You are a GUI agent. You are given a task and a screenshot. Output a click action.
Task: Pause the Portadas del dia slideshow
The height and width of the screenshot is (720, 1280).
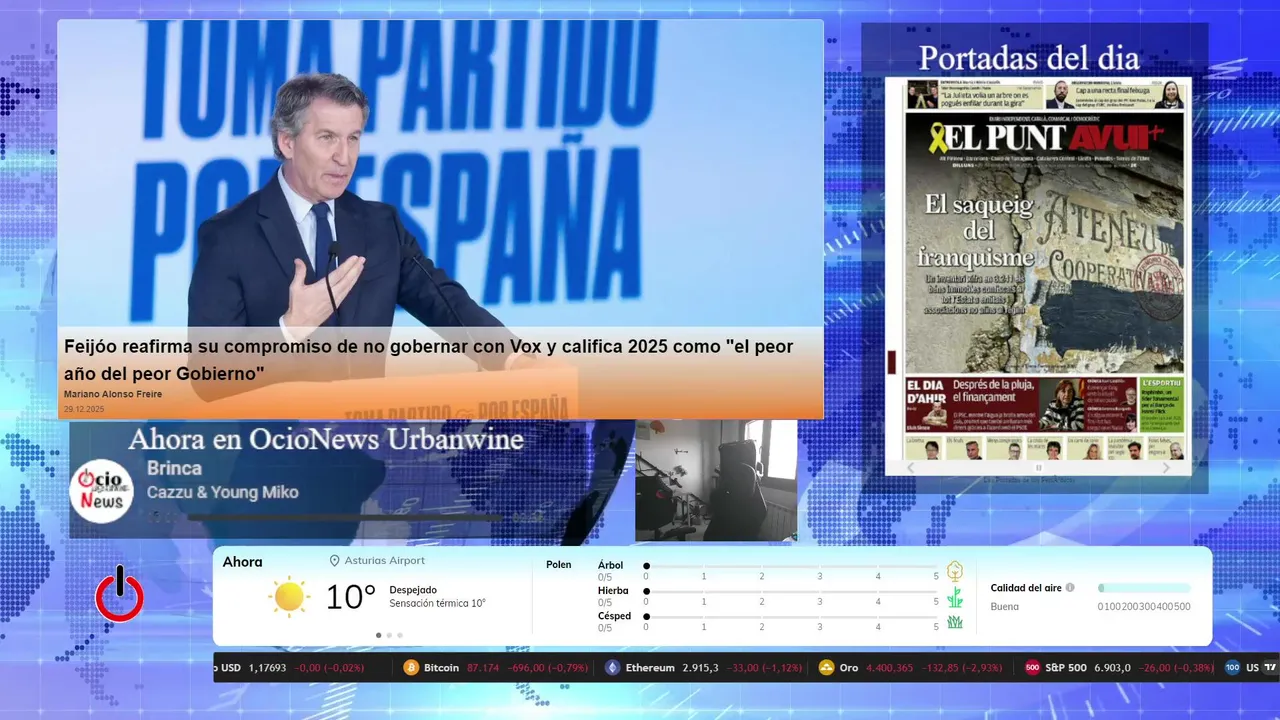1038,468
